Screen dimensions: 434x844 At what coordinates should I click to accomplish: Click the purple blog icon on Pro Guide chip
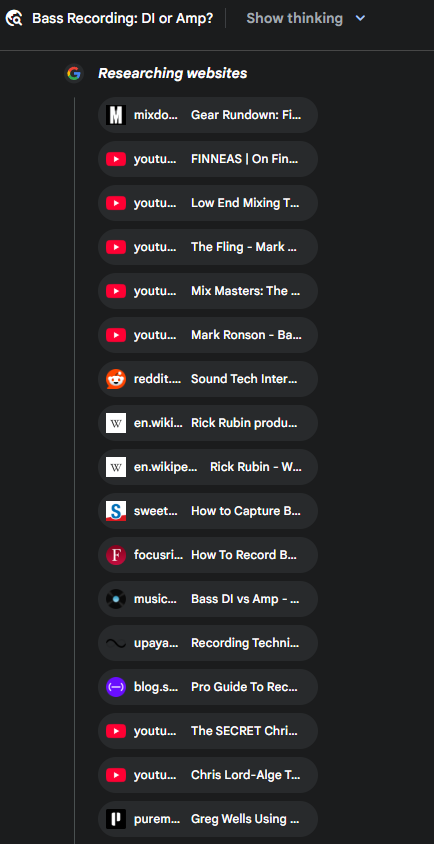point(116,687)
